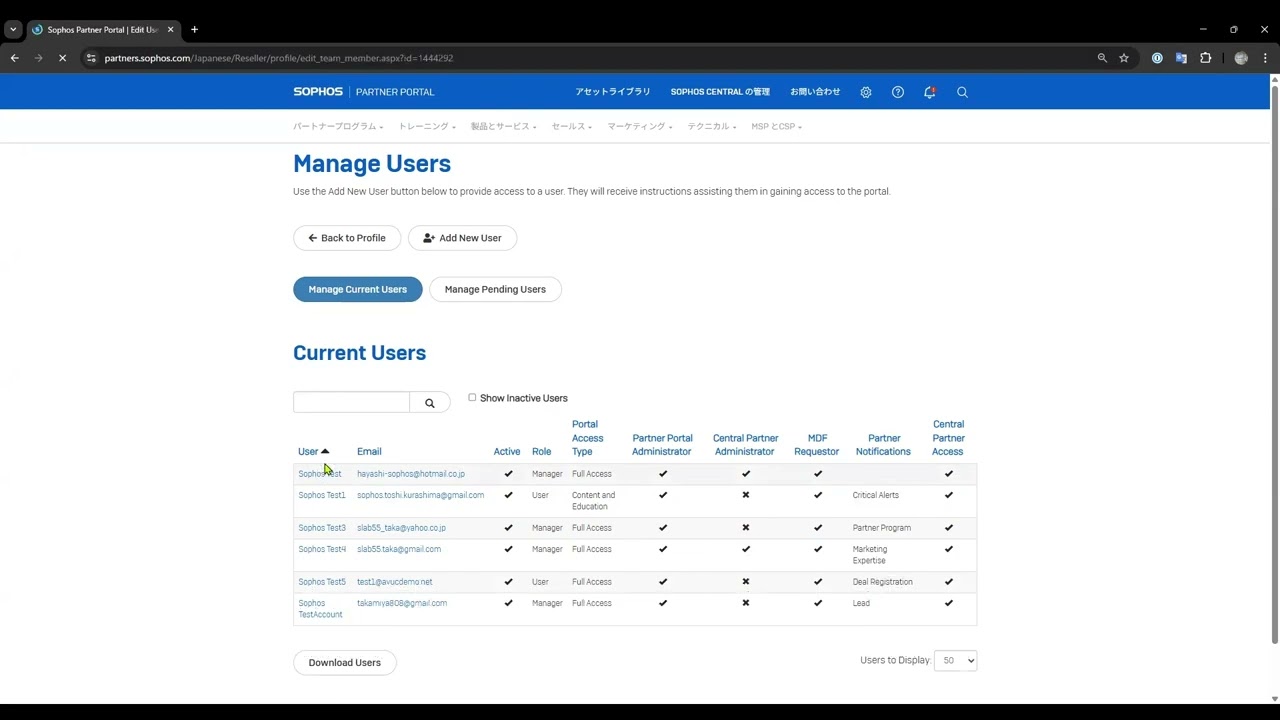
Task: Expand the セールス menu
Action: click(x=572, y=127)
